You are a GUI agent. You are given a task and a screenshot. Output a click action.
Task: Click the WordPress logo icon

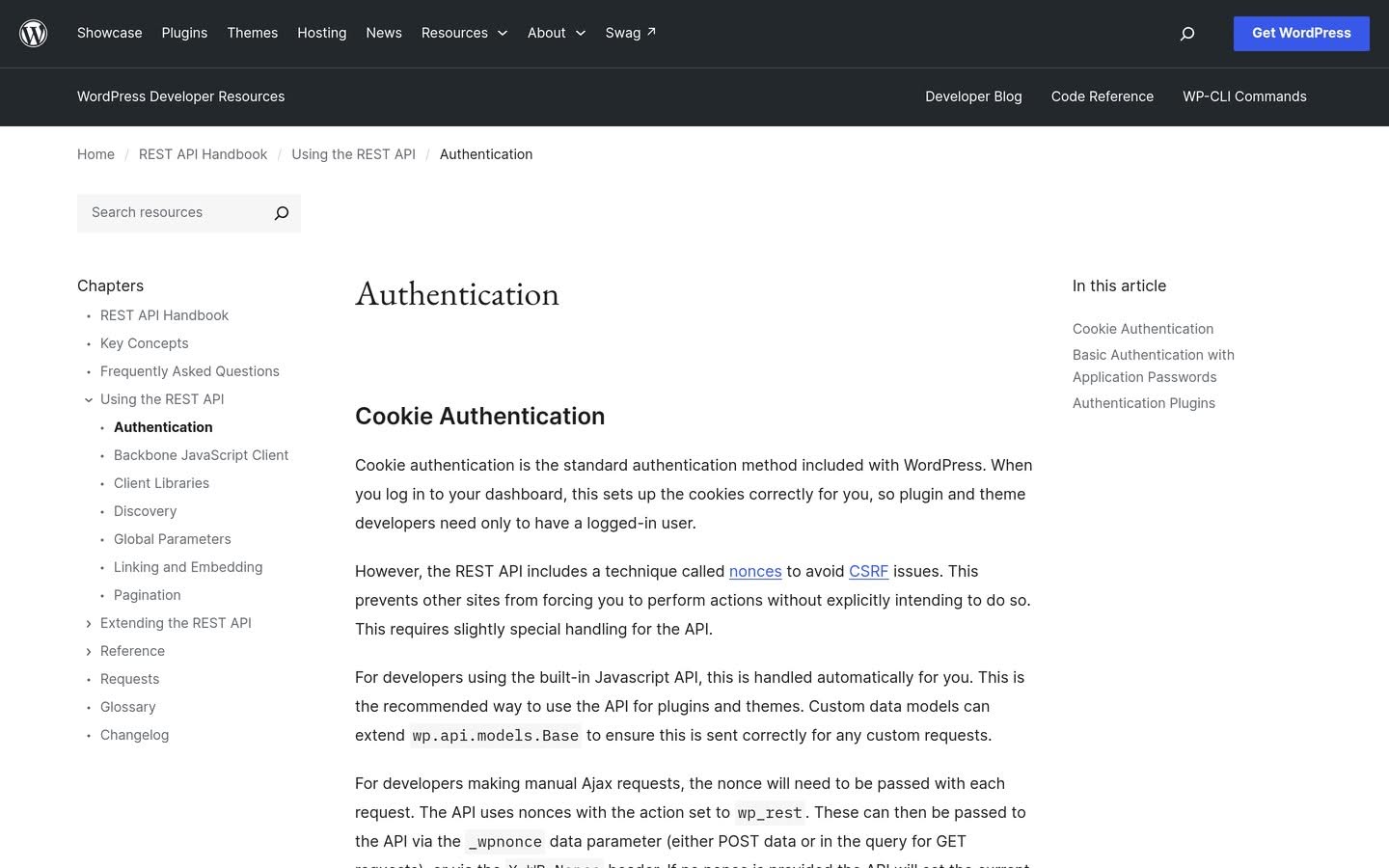tap(34, 34)
